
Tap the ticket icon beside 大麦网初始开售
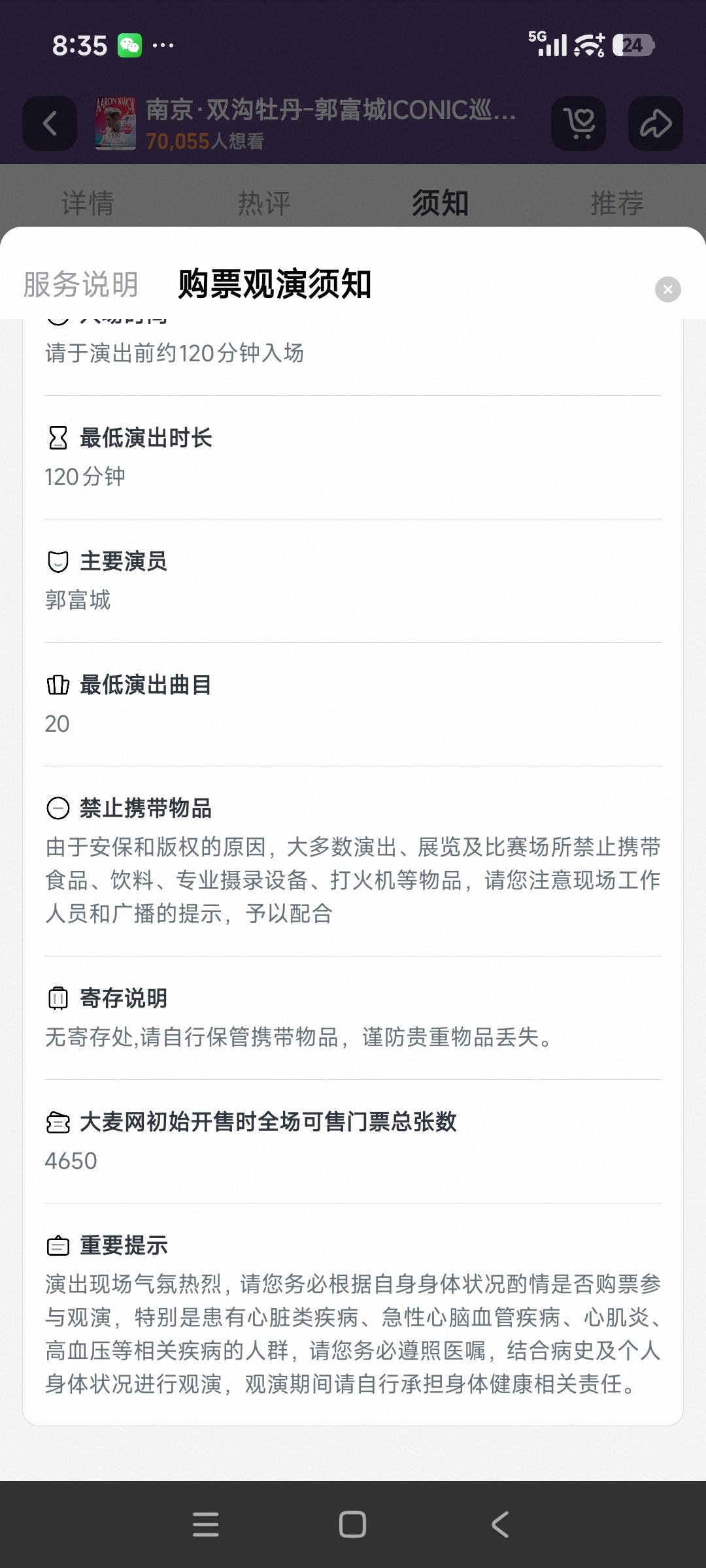[x=58, y=1122]
